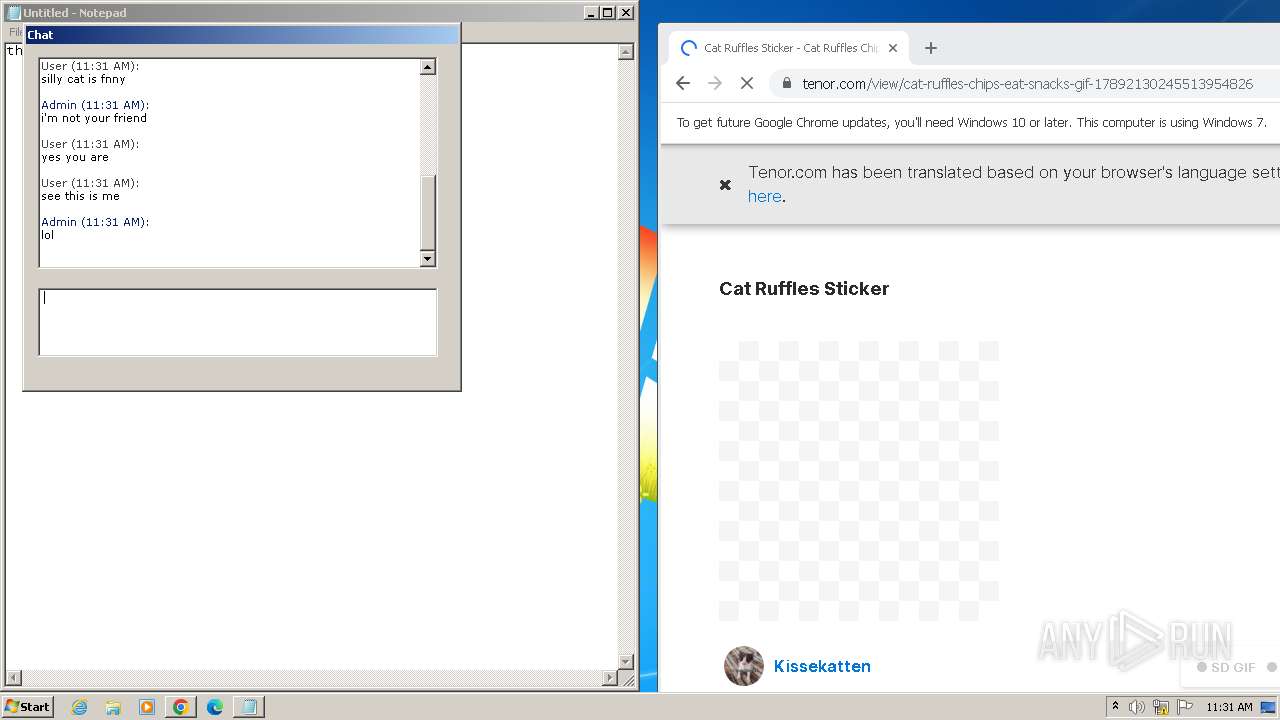This screenshot has height=720, width=1280.
Task: Open Microsoft Edge from the taskbar
Action: point(215,707)
